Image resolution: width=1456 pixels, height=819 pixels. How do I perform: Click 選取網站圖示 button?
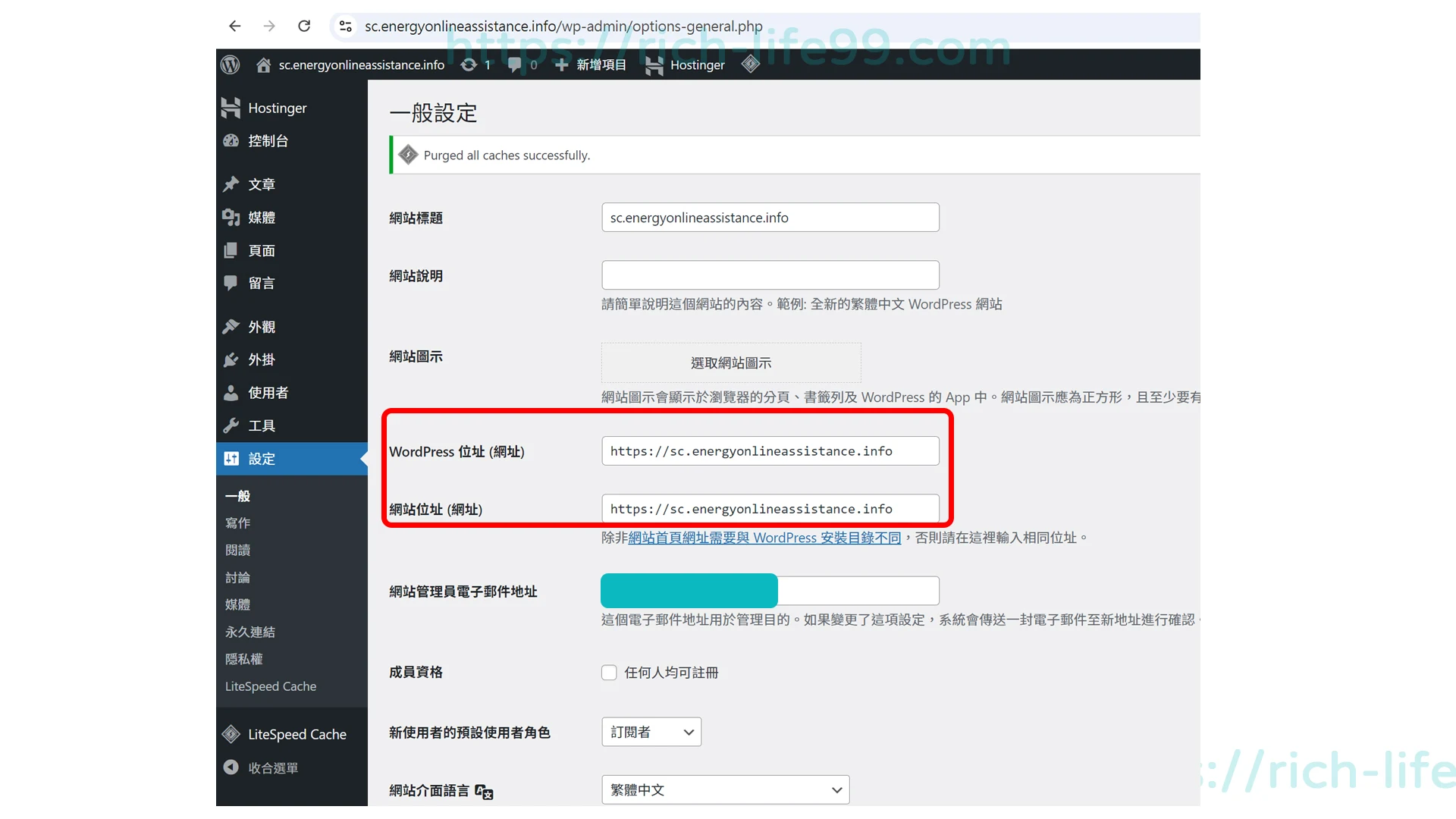(731, 362)
